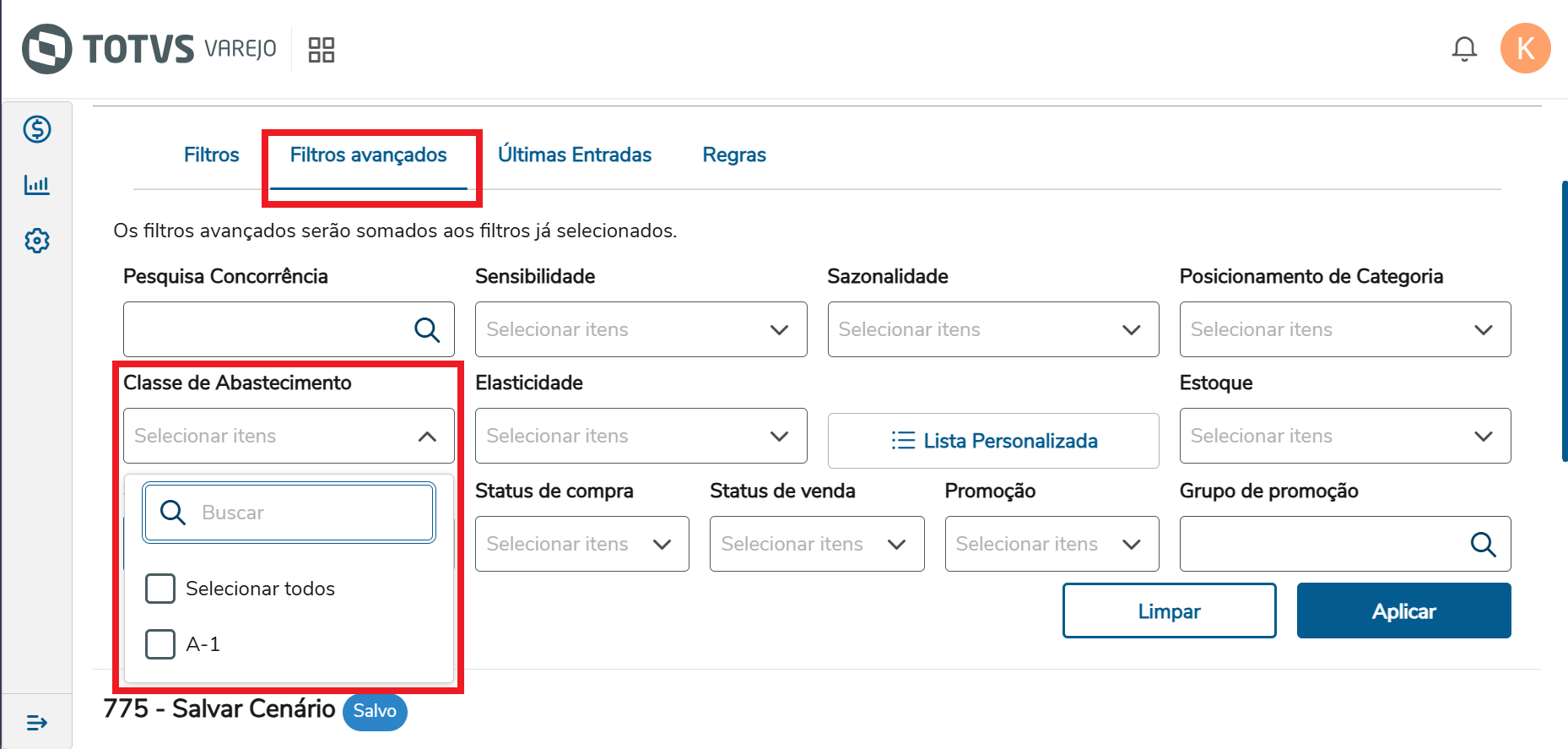This screenshot has height=749, width=1568.
Task: Open the Lista Personalizada button
Action: tap(993, 441)
